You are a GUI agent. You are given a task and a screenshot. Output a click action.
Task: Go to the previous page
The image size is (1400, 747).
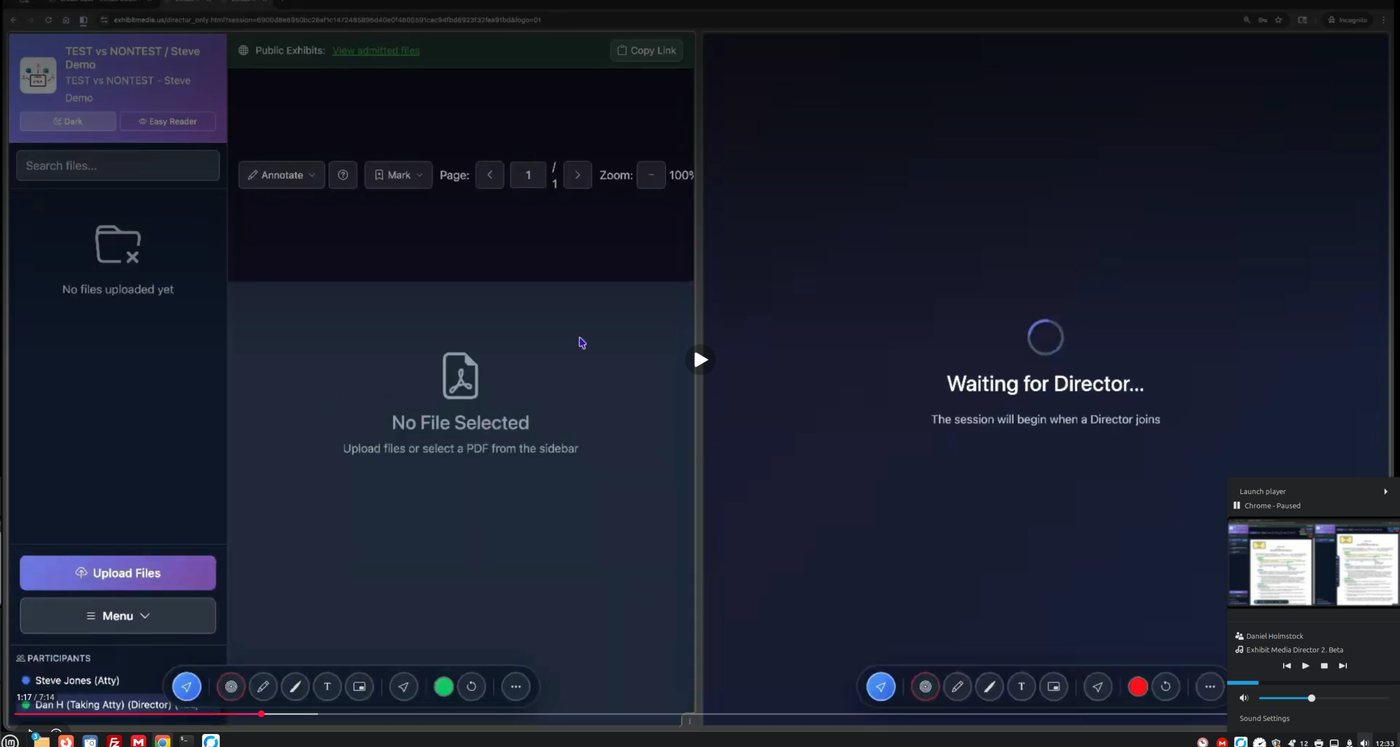(490, 175)
